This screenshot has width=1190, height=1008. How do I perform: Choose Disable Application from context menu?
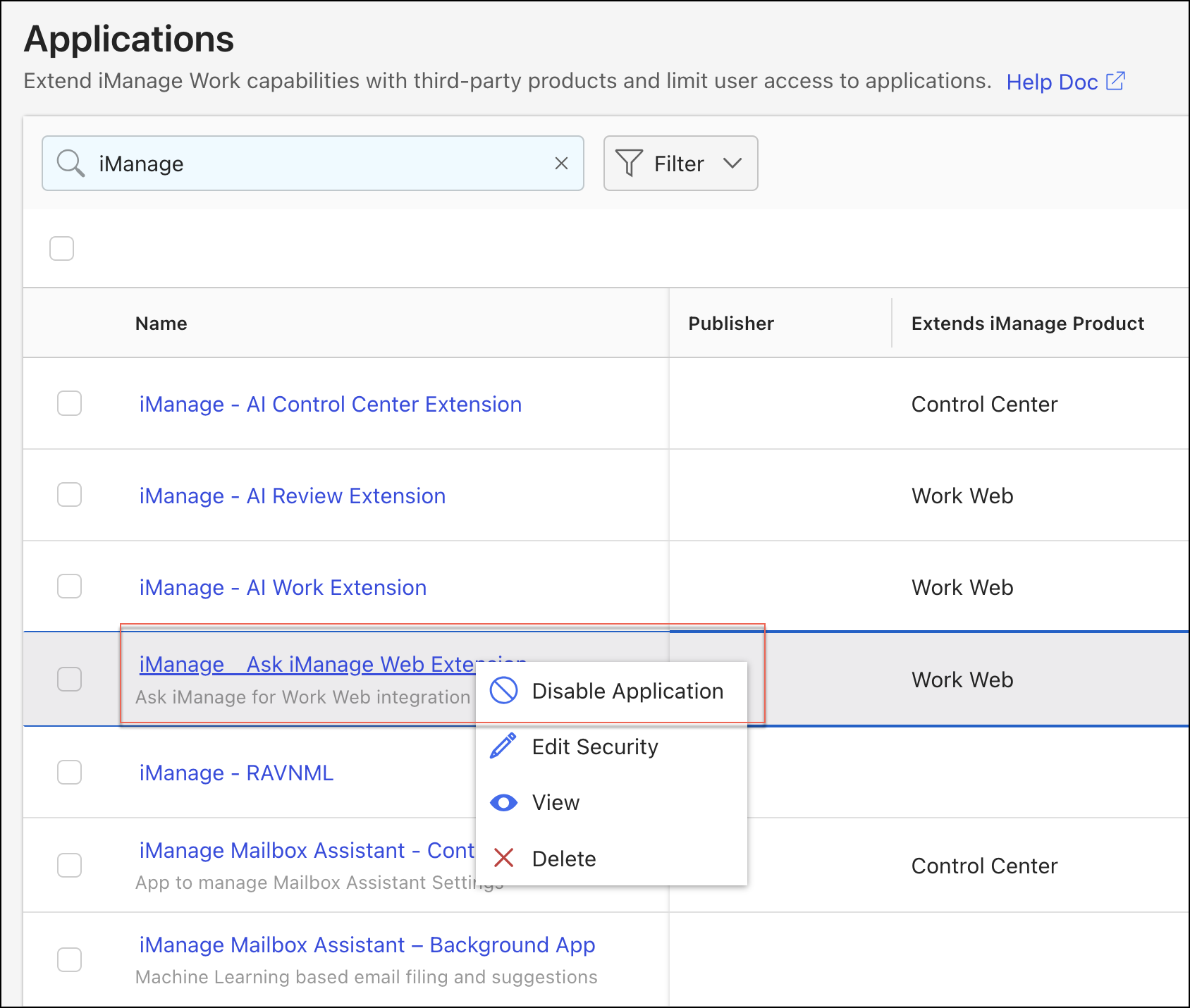(627, 691)
